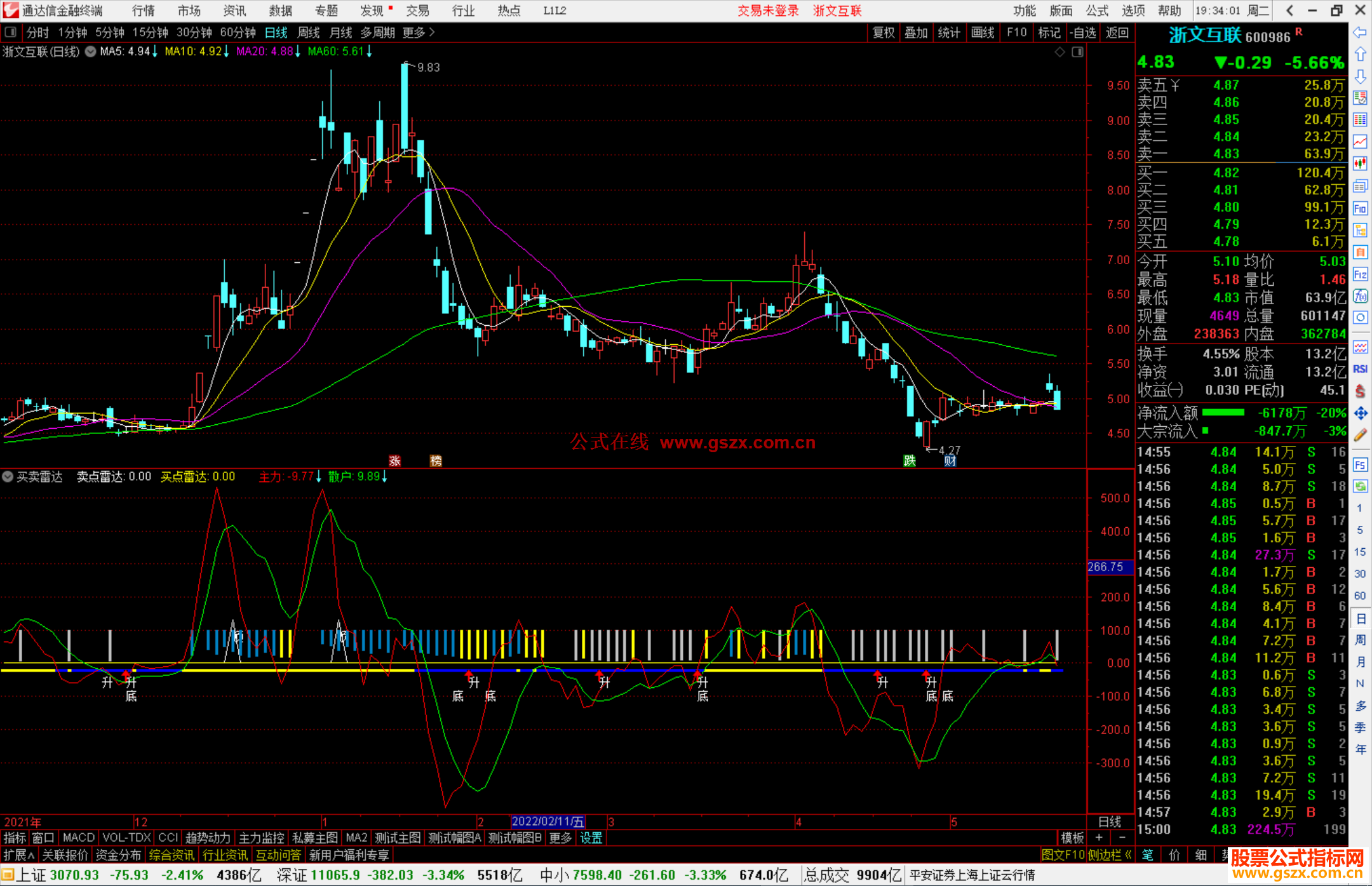This screenshot has width=1372, height=886.
Task: Switch to the 主力监控 indicator tab
Action: tap(262, 838)
